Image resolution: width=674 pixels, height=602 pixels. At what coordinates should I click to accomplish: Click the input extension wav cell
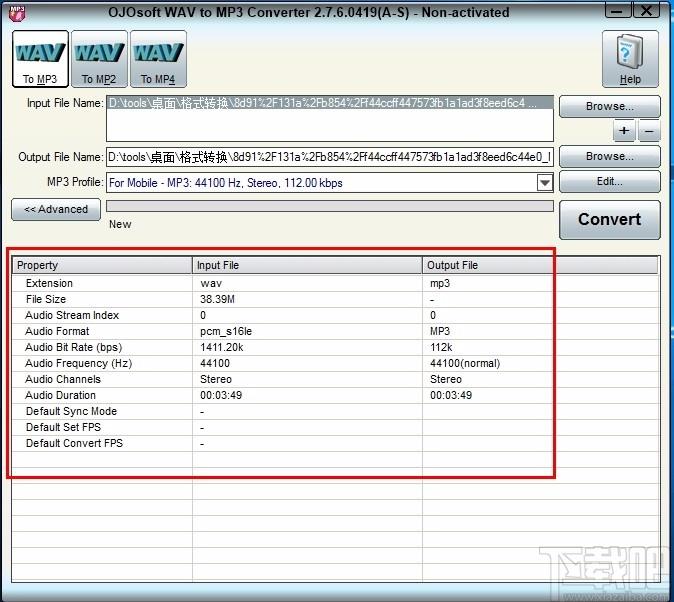(211, 284)
